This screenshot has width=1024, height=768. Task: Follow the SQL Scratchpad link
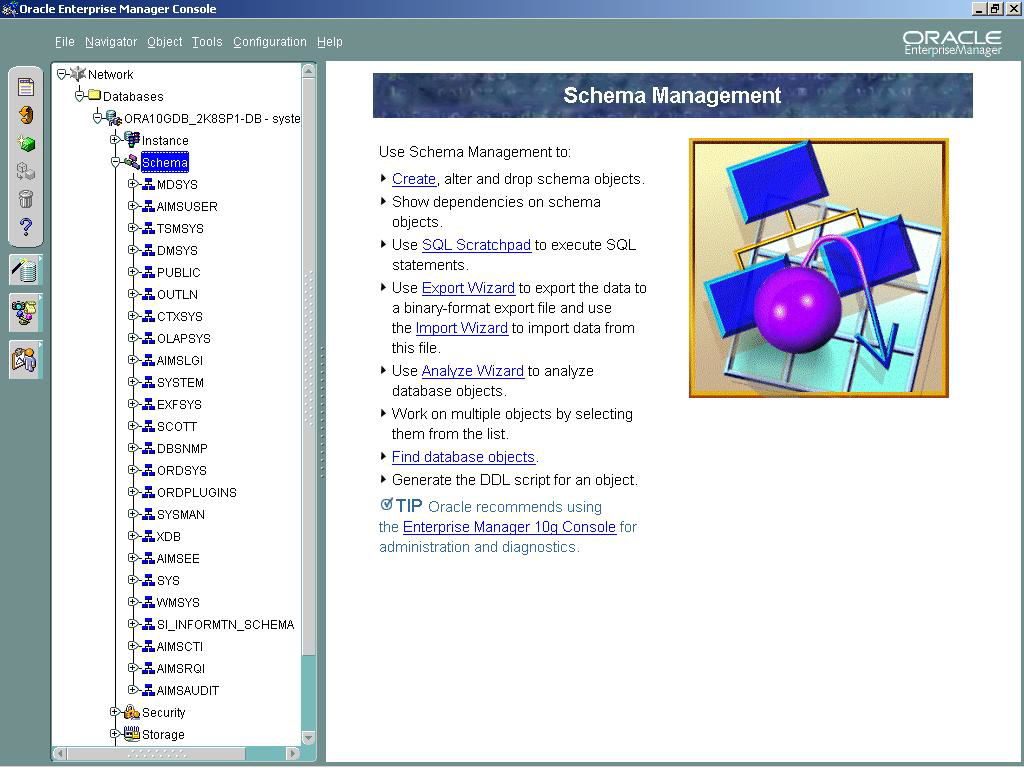coord(476,245)
